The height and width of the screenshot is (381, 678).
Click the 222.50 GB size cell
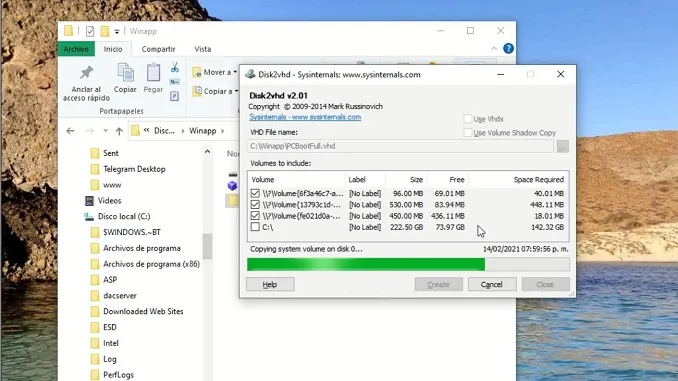pyautogui.click(x=406, y=227)
